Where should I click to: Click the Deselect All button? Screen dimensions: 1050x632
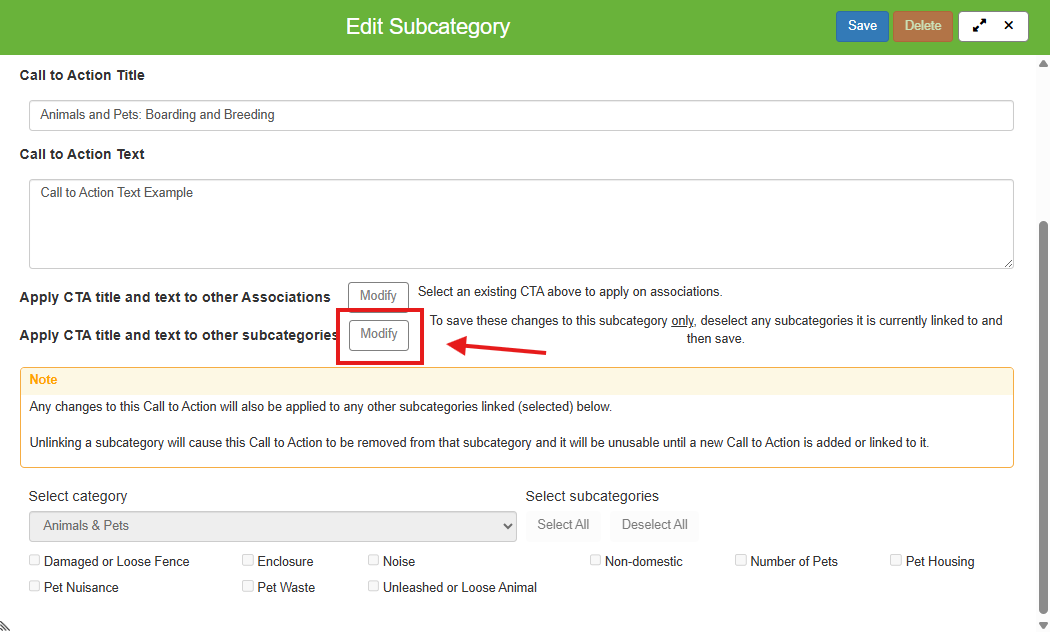(654, 525)
